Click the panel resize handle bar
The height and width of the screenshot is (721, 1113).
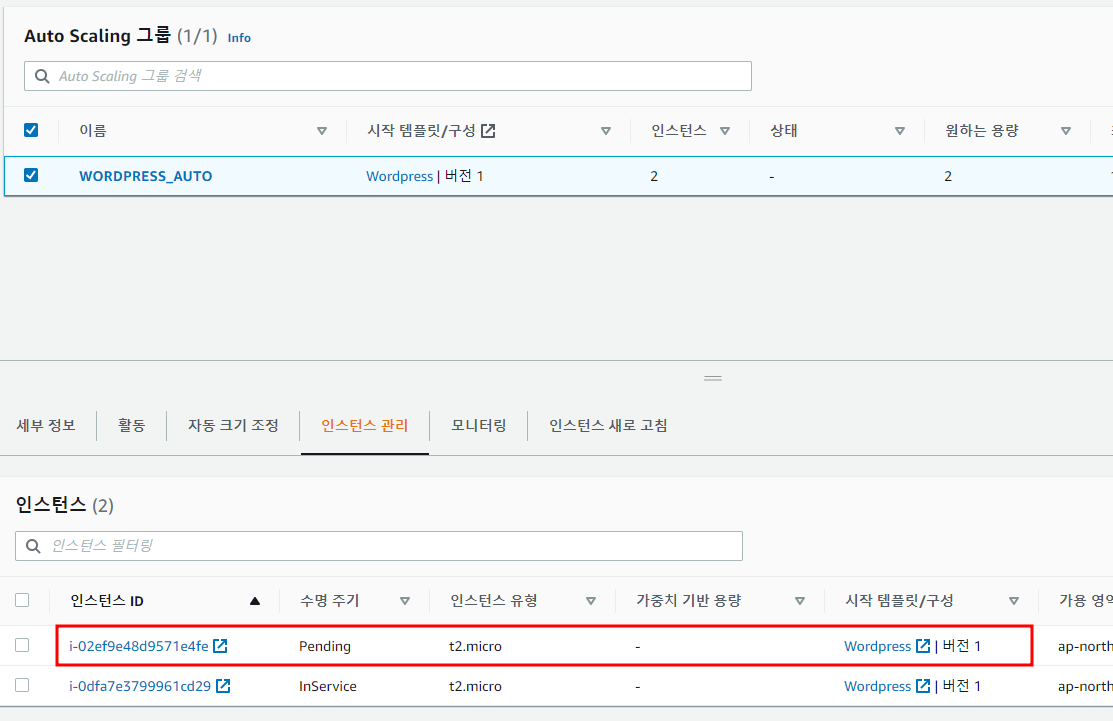(713, 378)
